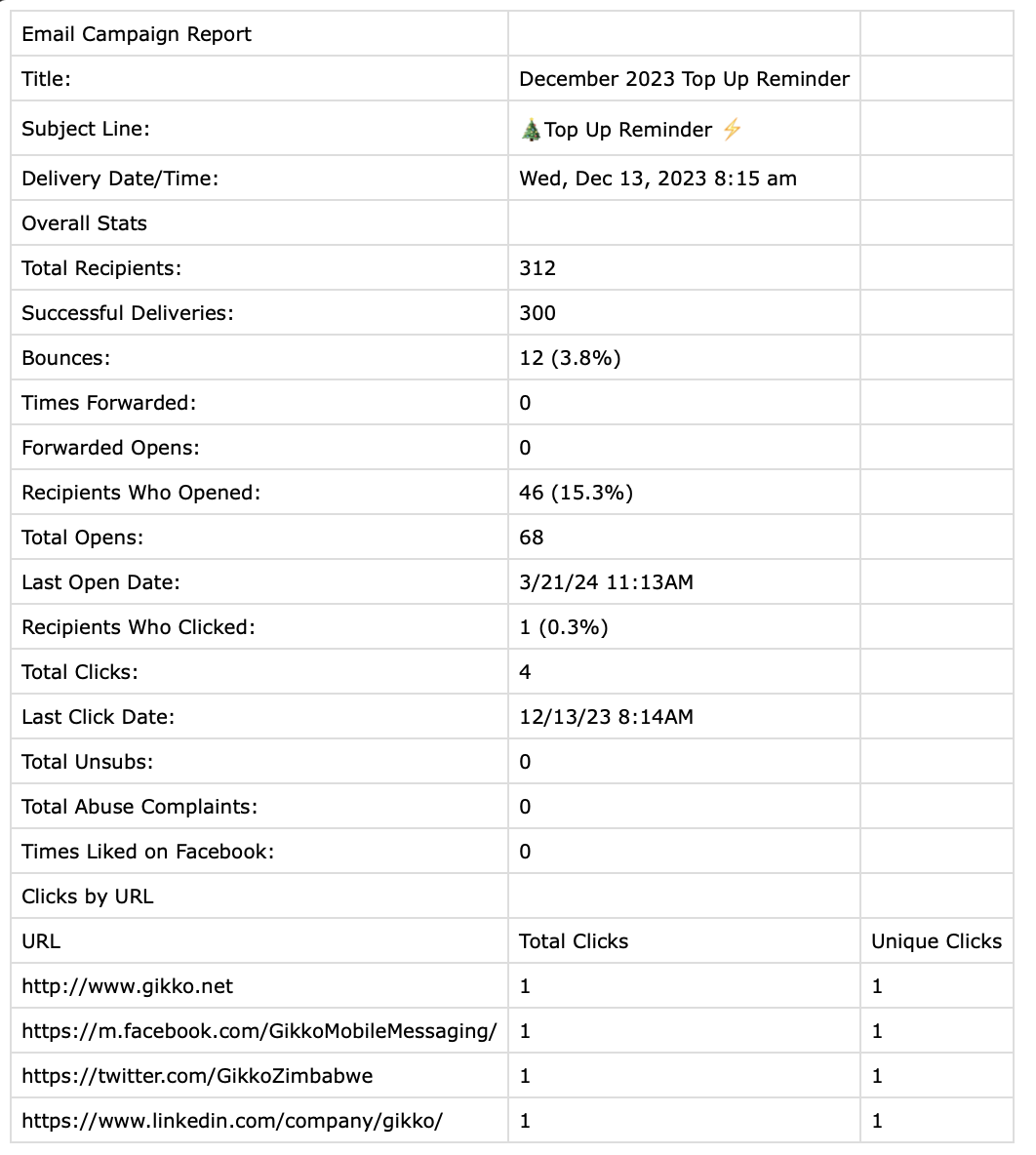Click the lightning bolt emoji in subject line
This screenshot has height=1155, width=1036.
click(732, 130)
